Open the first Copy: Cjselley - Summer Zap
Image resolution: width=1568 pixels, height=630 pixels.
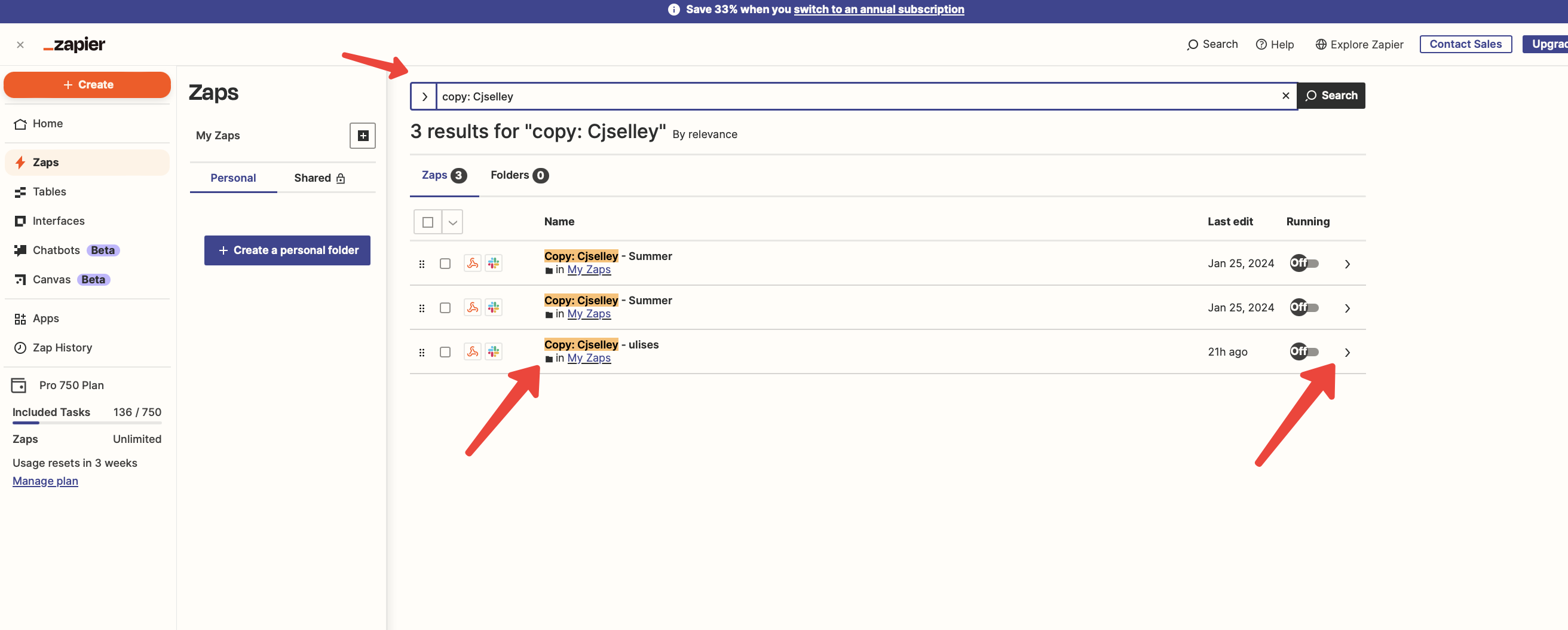click(x=608, y=256)
